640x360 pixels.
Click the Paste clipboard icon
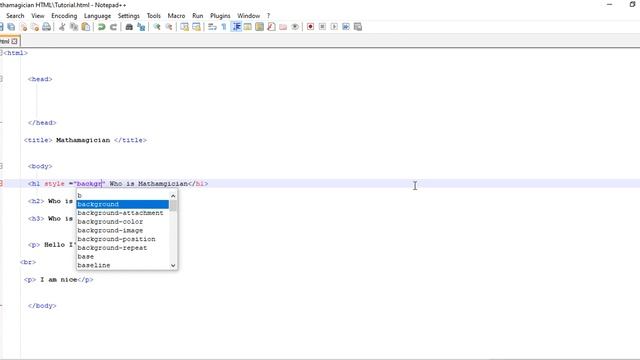point(86,27)
